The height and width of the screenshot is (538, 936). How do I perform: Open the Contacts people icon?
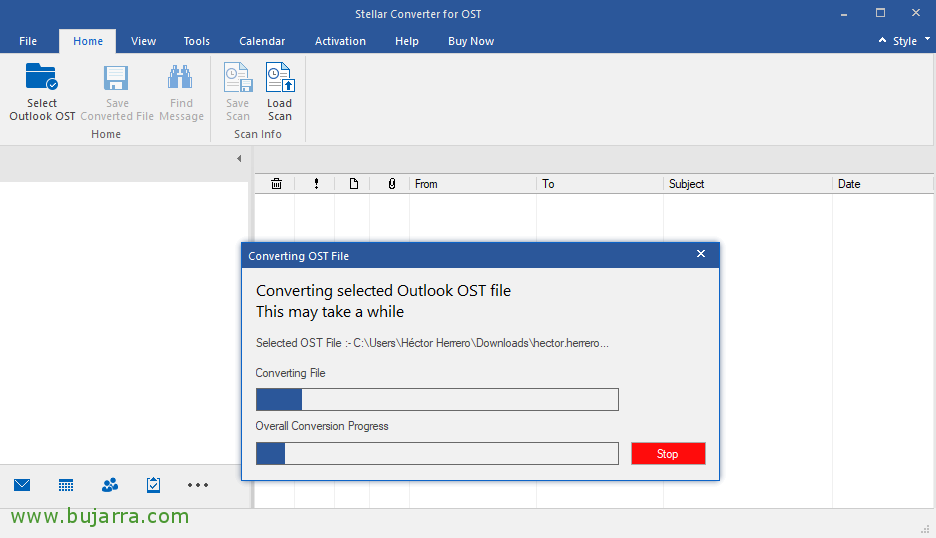(110, 485)
